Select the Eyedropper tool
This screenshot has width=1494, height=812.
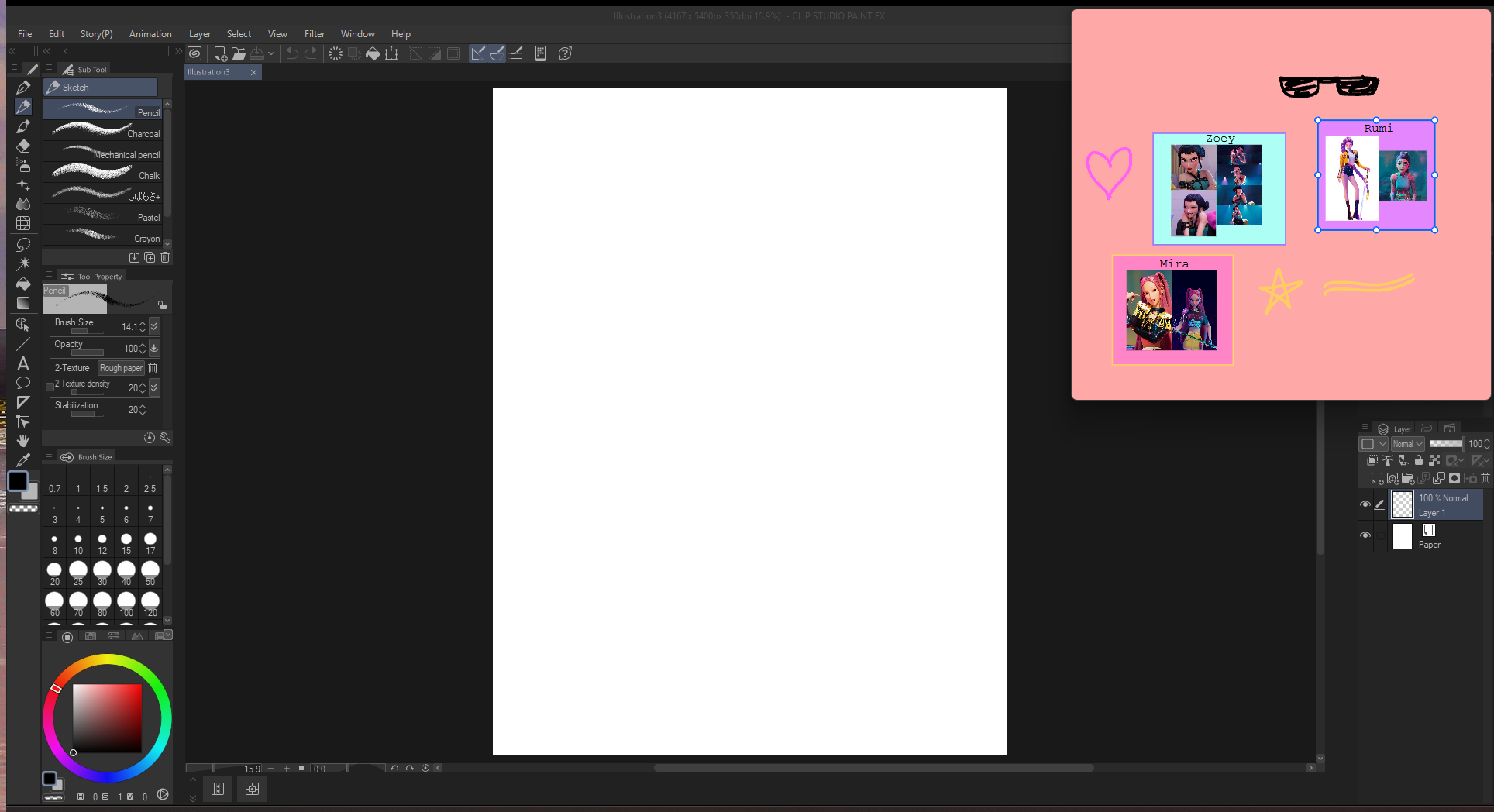[x=22, y=460]
